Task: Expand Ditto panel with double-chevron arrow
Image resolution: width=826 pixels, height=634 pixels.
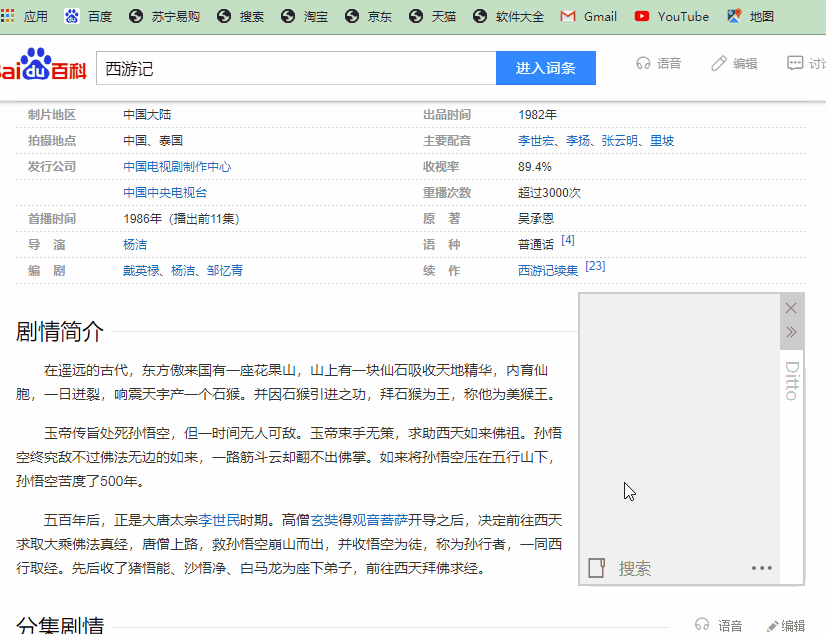Action: (791, 332)
